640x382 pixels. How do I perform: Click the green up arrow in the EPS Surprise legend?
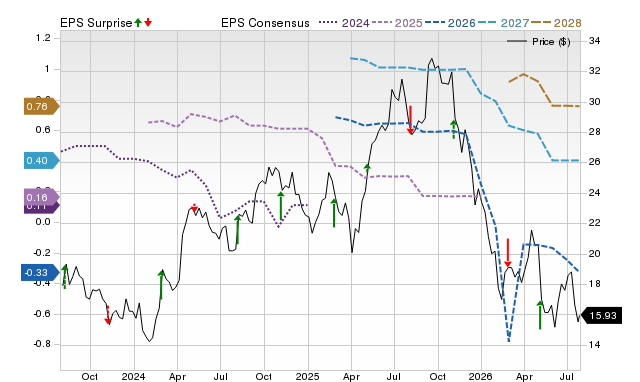coord(138,22)
